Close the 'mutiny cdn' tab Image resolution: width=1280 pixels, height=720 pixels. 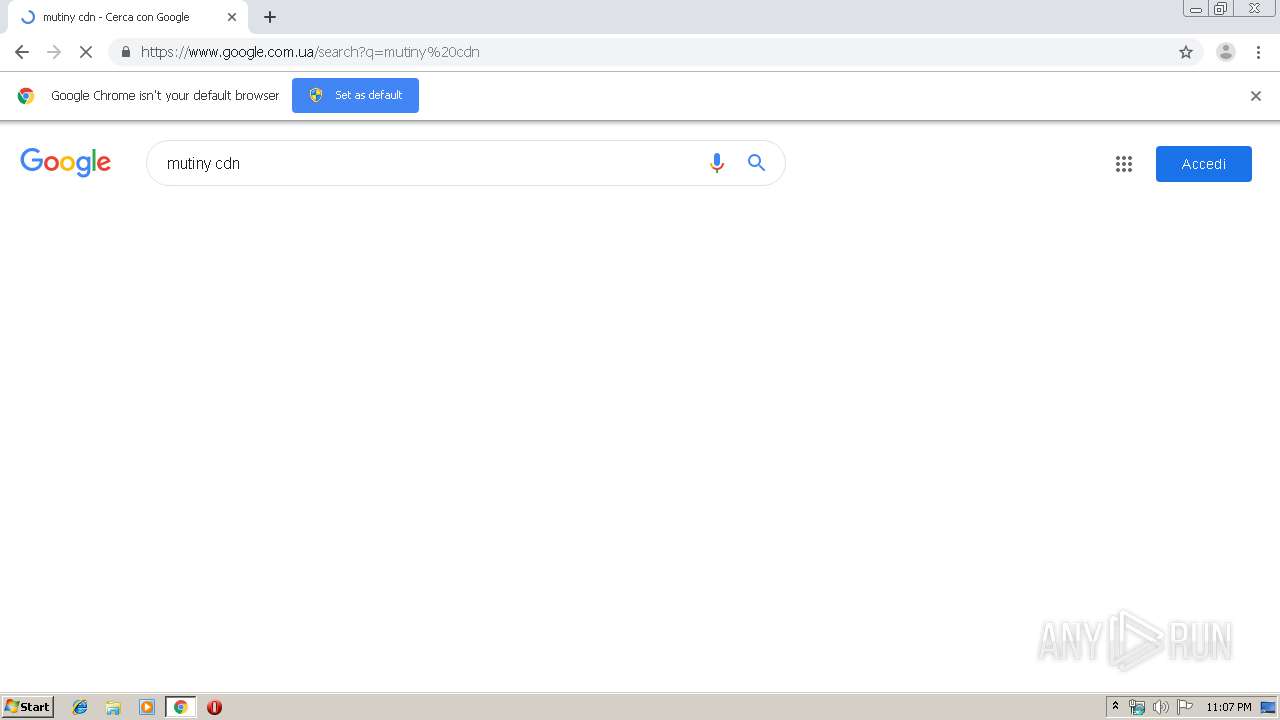click(232, 17)
